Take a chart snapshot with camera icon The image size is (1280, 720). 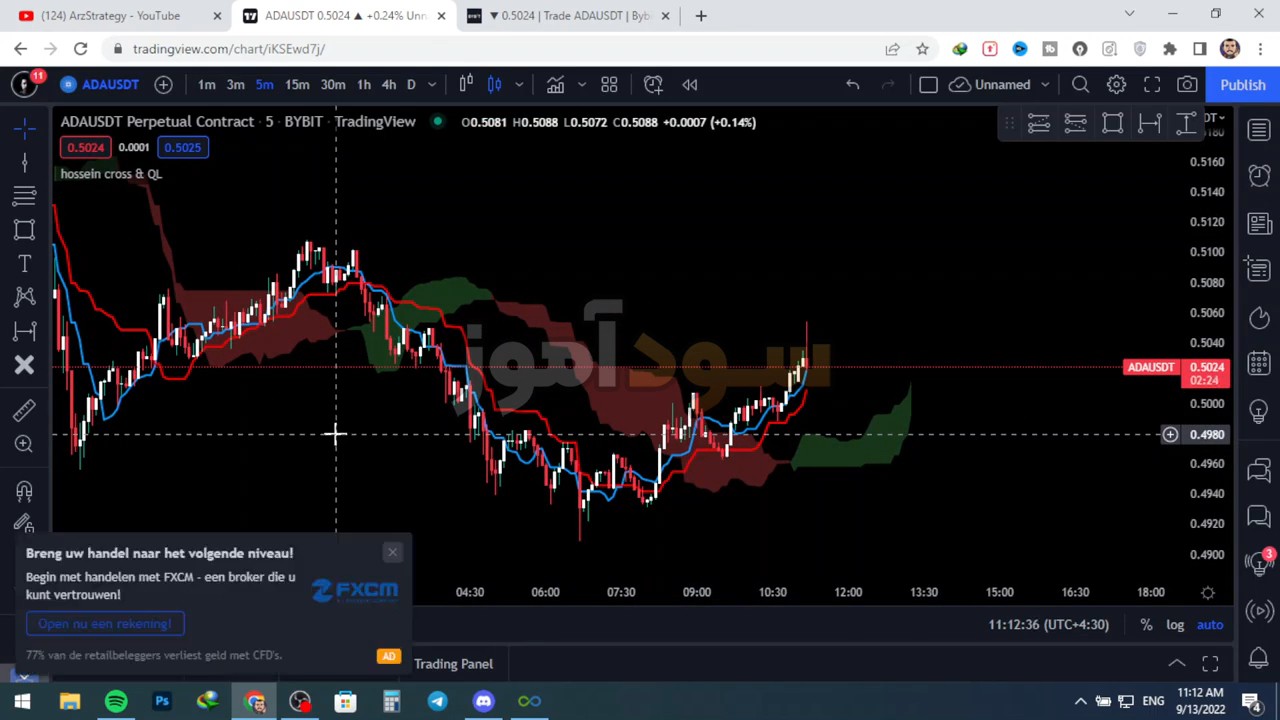pos(1187,85)
